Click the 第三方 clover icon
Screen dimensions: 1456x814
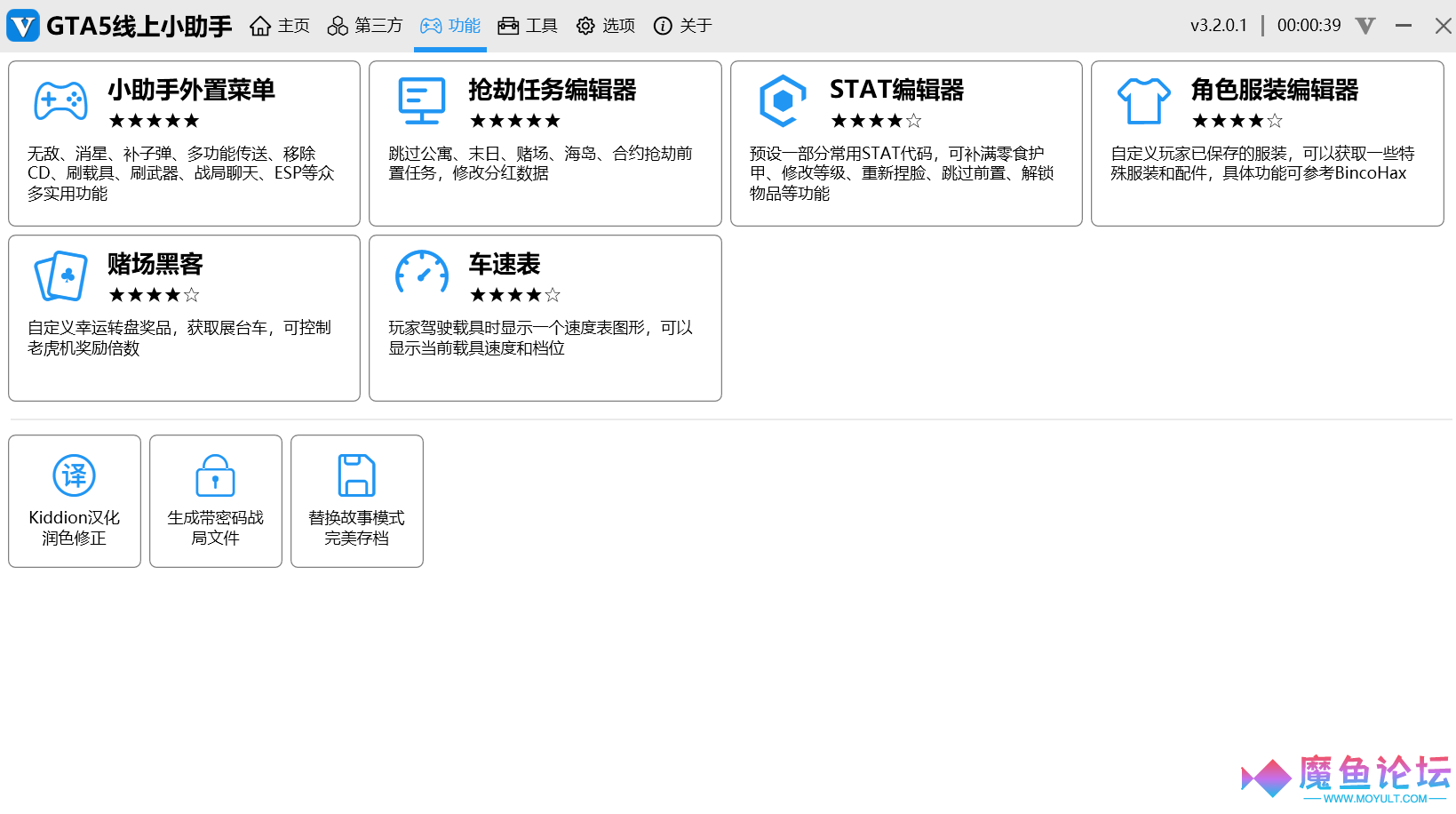pyautogui.click(x=338, y=26)
